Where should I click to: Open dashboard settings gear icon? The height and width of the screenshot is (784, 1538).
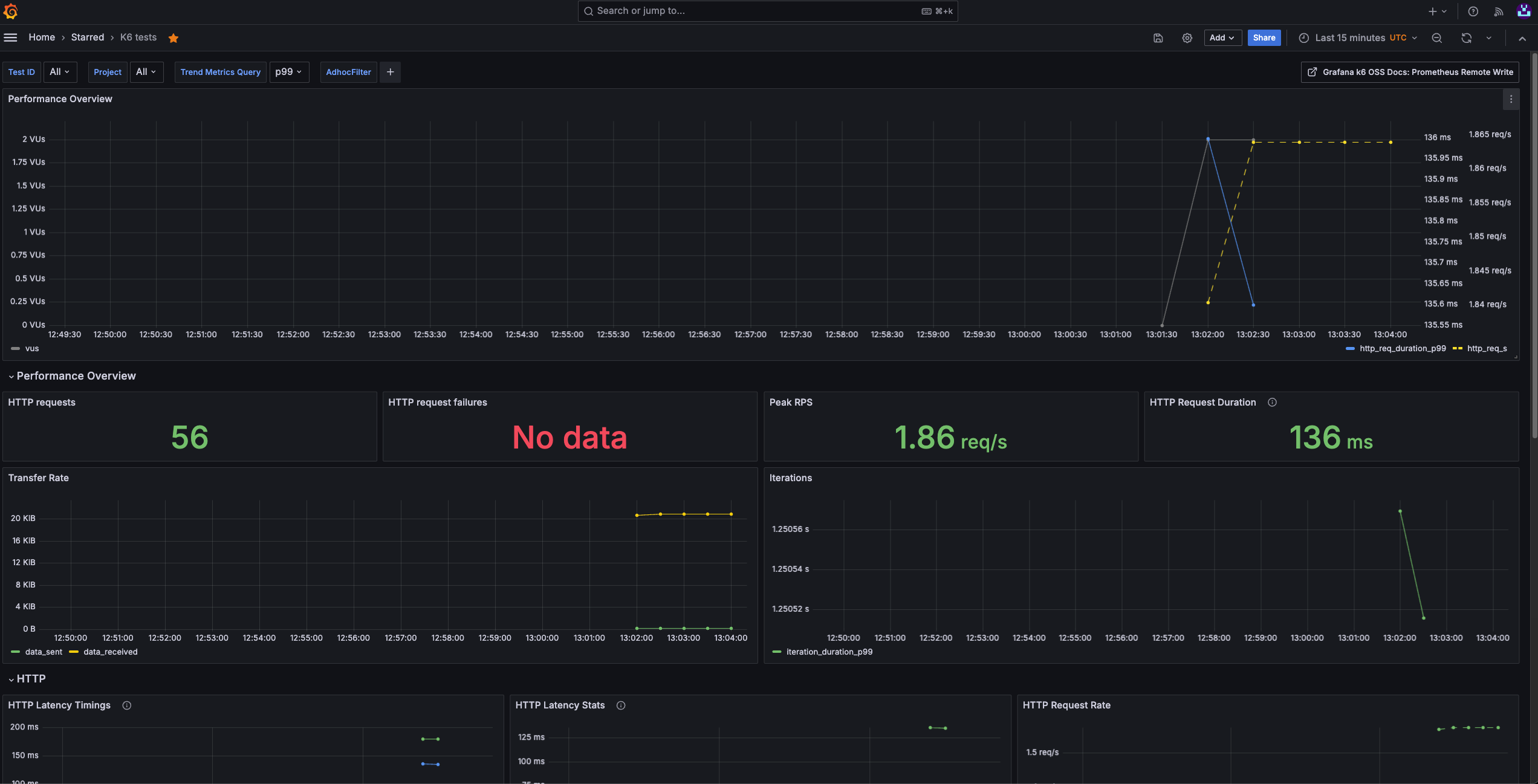(x=1187, y=38)
